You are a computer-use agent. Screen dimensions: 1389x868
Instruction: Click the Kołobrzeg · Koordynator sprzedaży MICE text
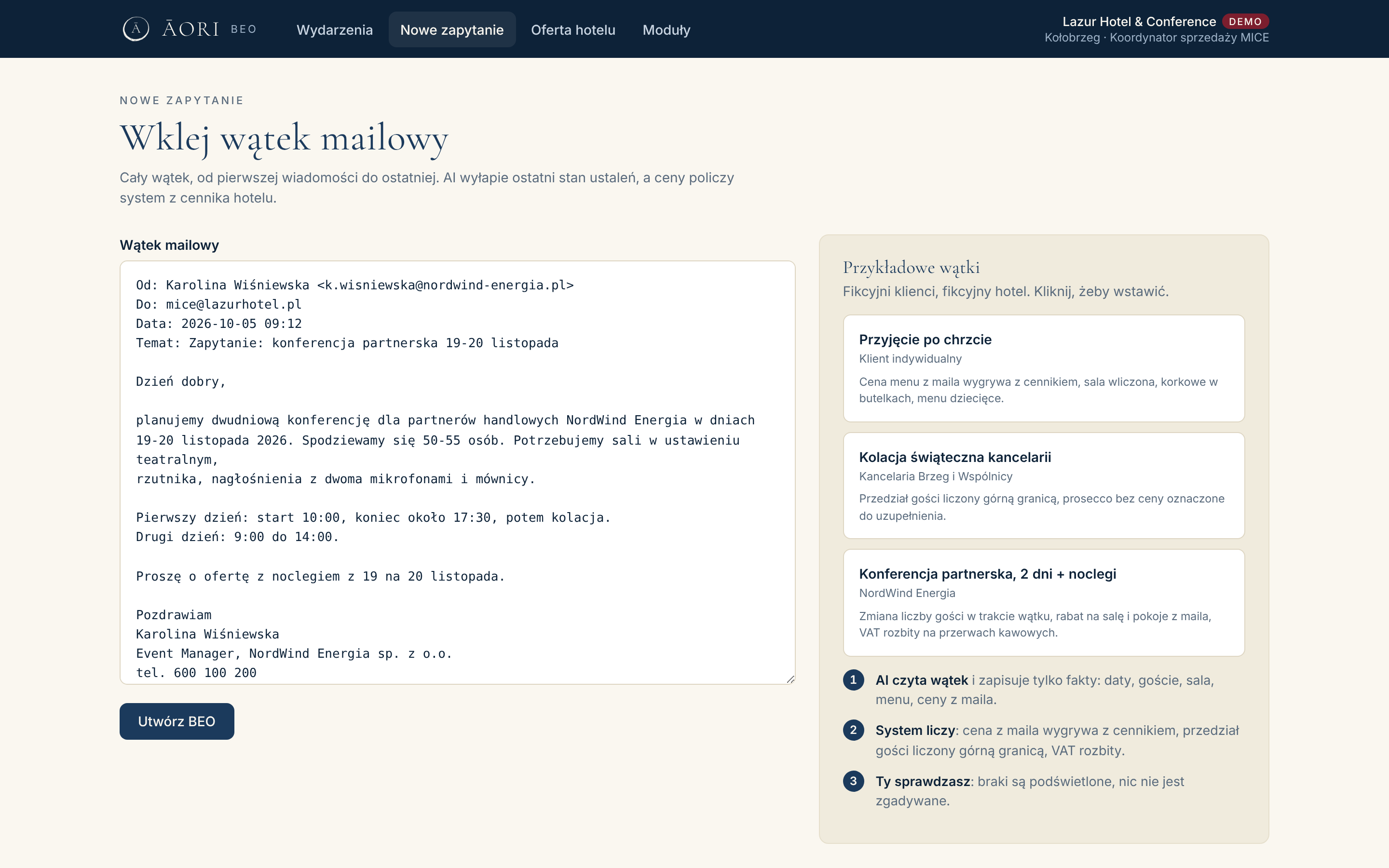[x=1156, y=37]
